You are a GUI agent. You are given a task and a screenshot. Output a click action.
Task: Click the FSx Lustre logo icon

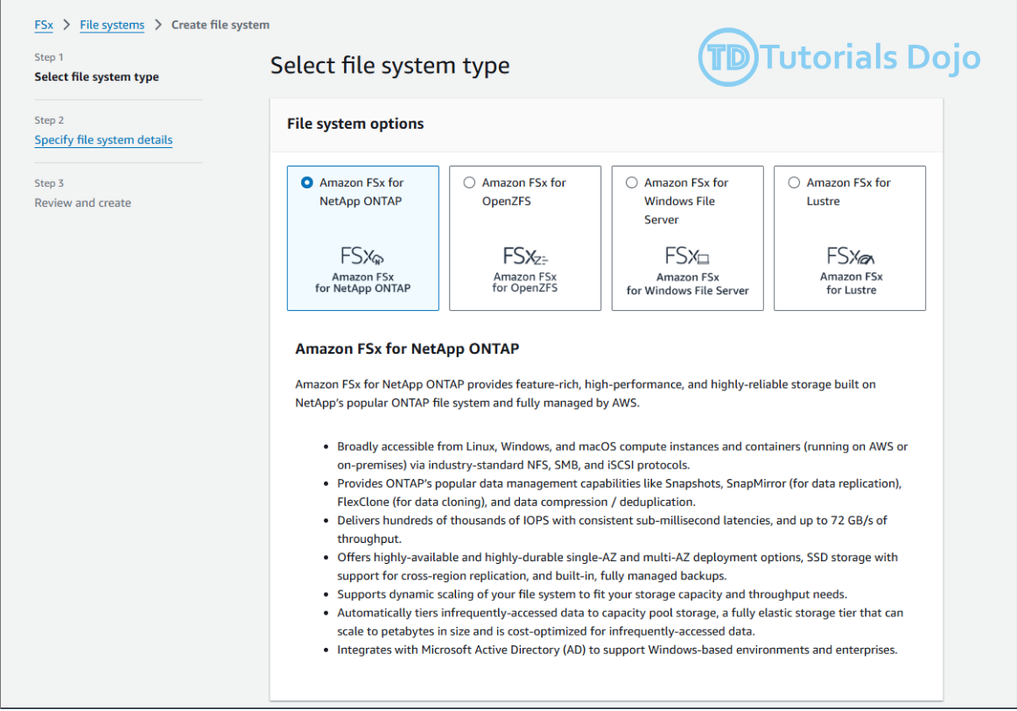[x=850, y=256]
